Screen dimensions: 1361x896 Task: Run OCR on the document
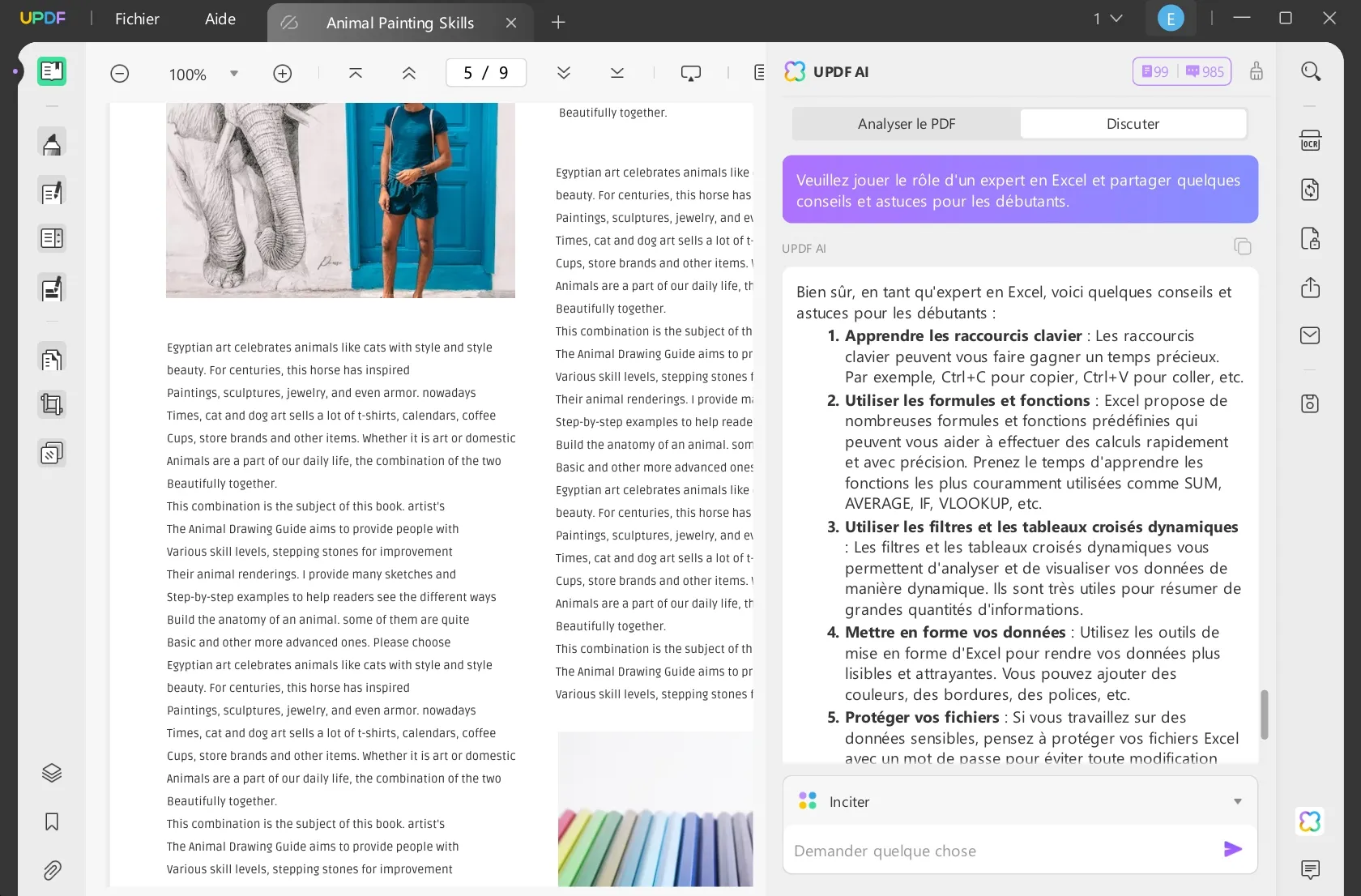[x=1311, y=139]
